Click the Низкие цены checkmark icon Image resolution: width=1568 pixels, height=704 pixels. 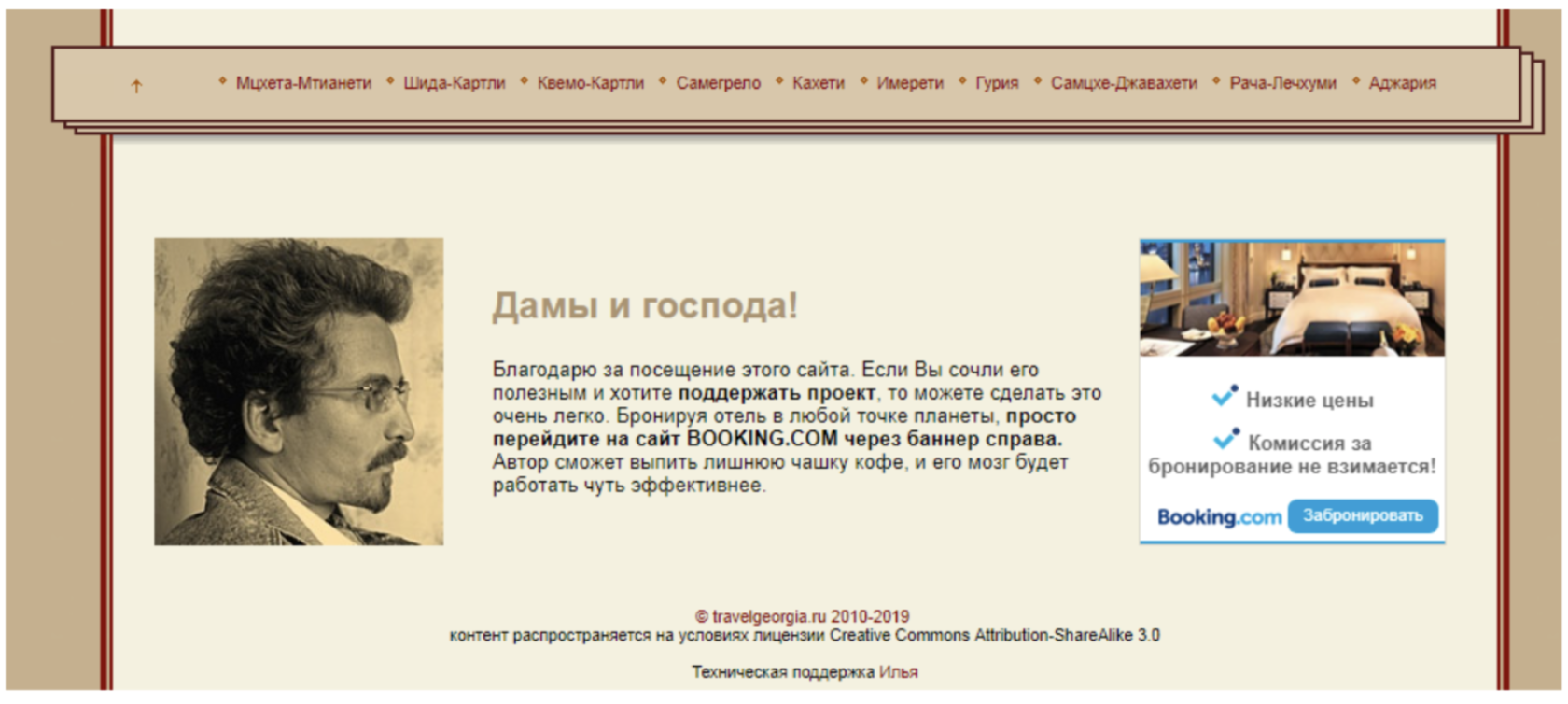[x=1224, y=397]
